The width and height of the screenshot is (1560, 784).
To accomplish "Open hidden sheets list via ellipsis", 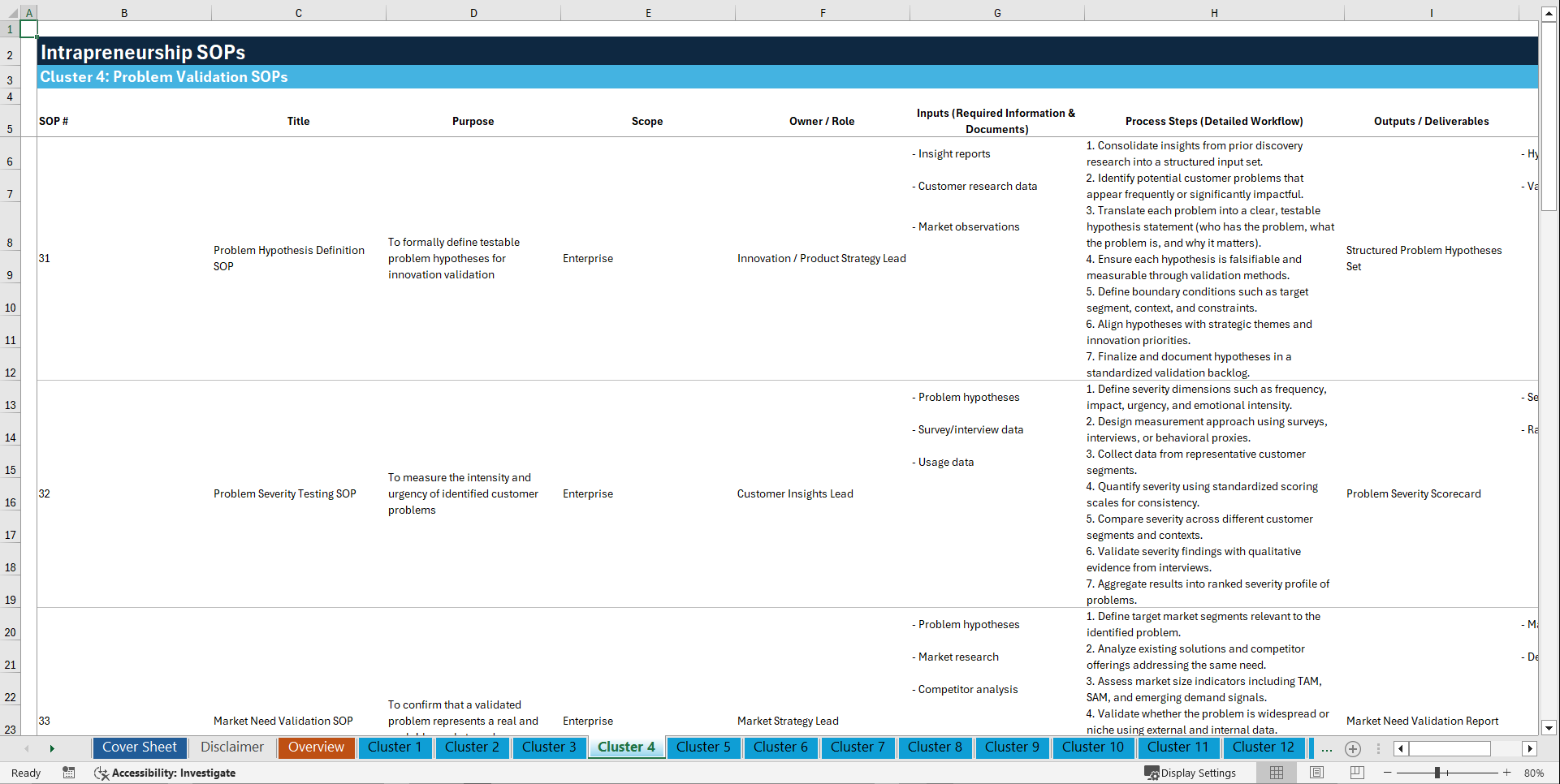I will [1327, 749].
